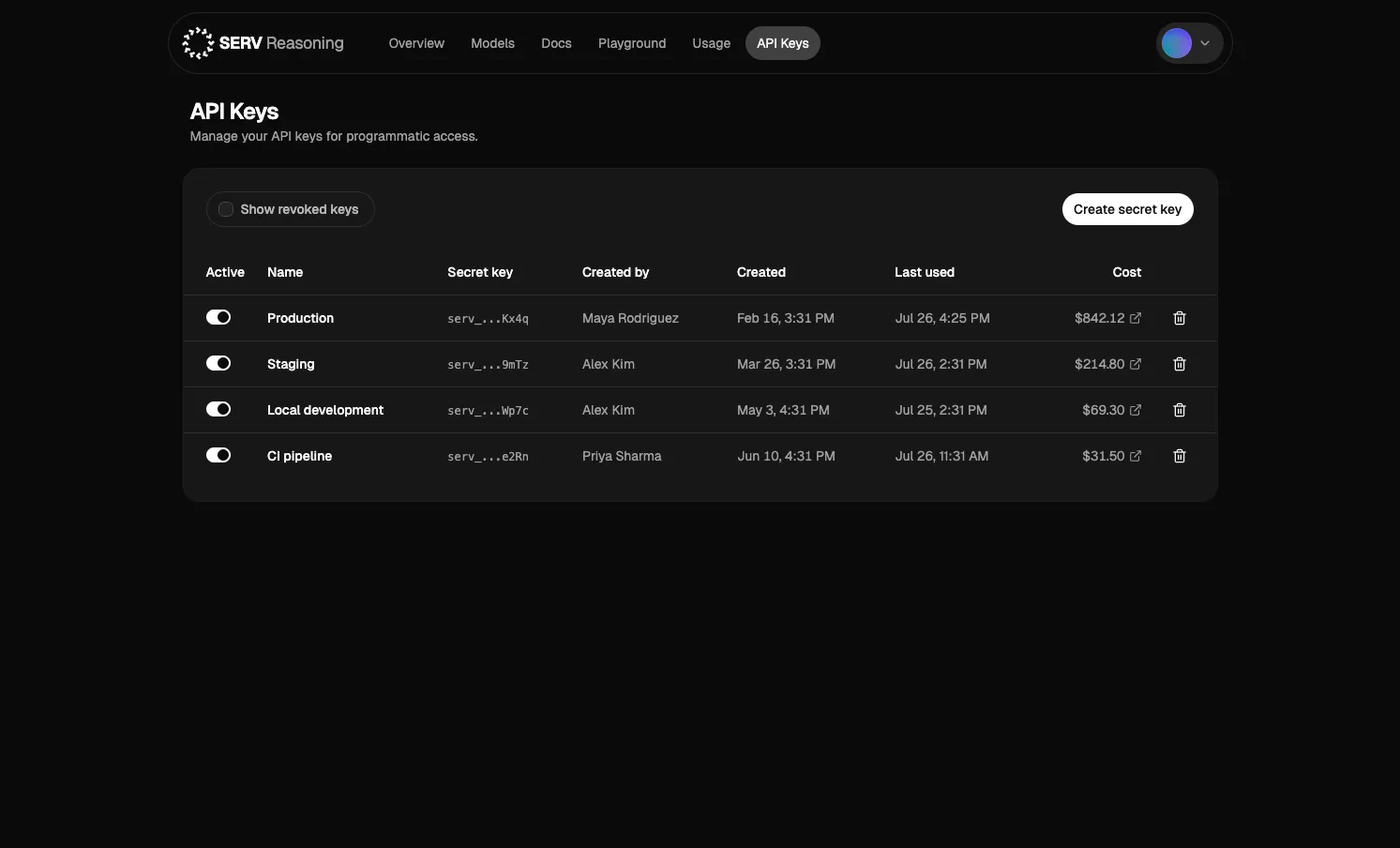Open the Docs tab
Viewport: 1400px width, 848px height.
(x=556, y=43)
